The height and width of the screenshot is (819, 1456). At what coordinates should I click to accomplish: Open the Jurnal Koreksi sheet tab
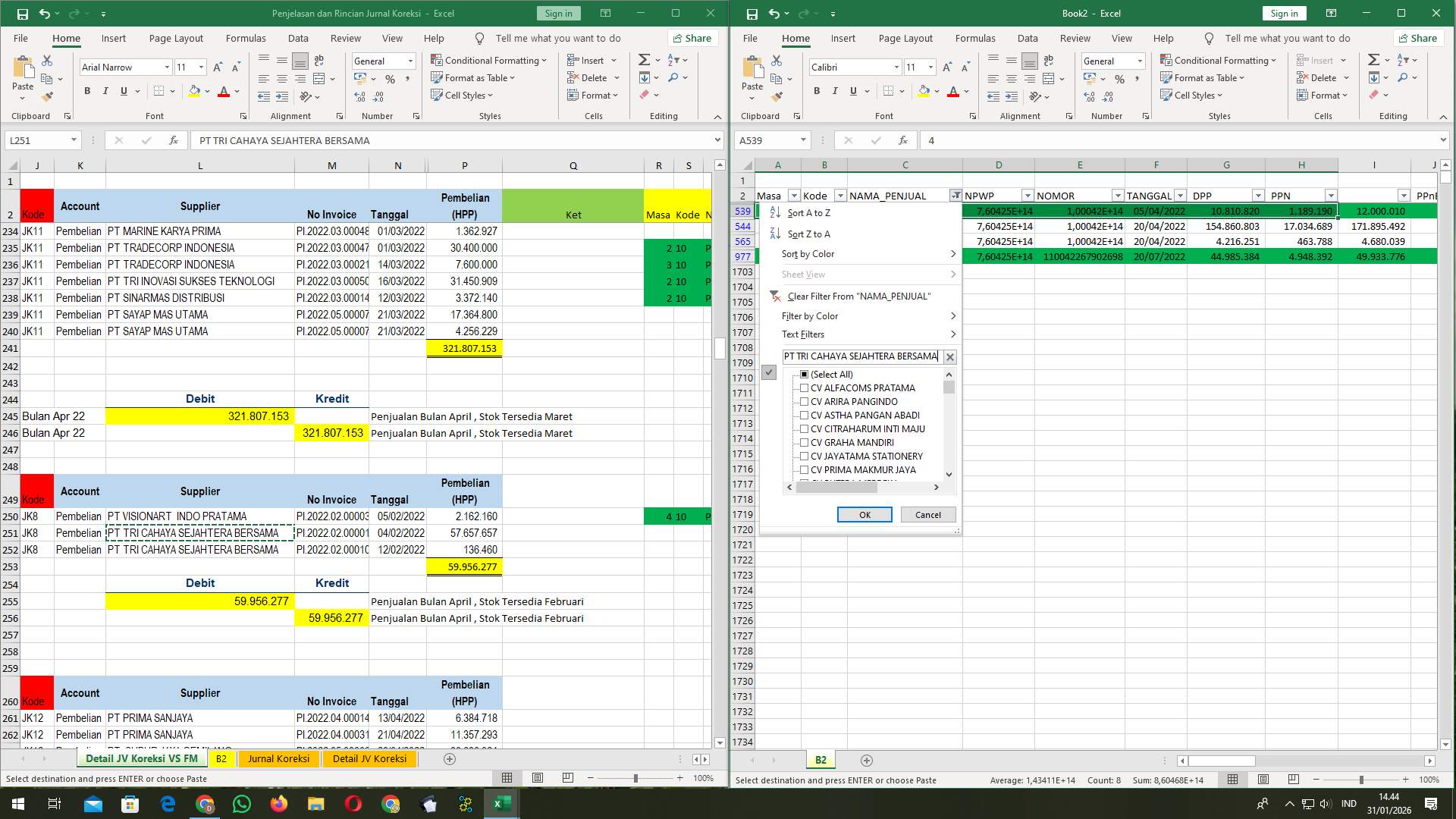point(279,758)
